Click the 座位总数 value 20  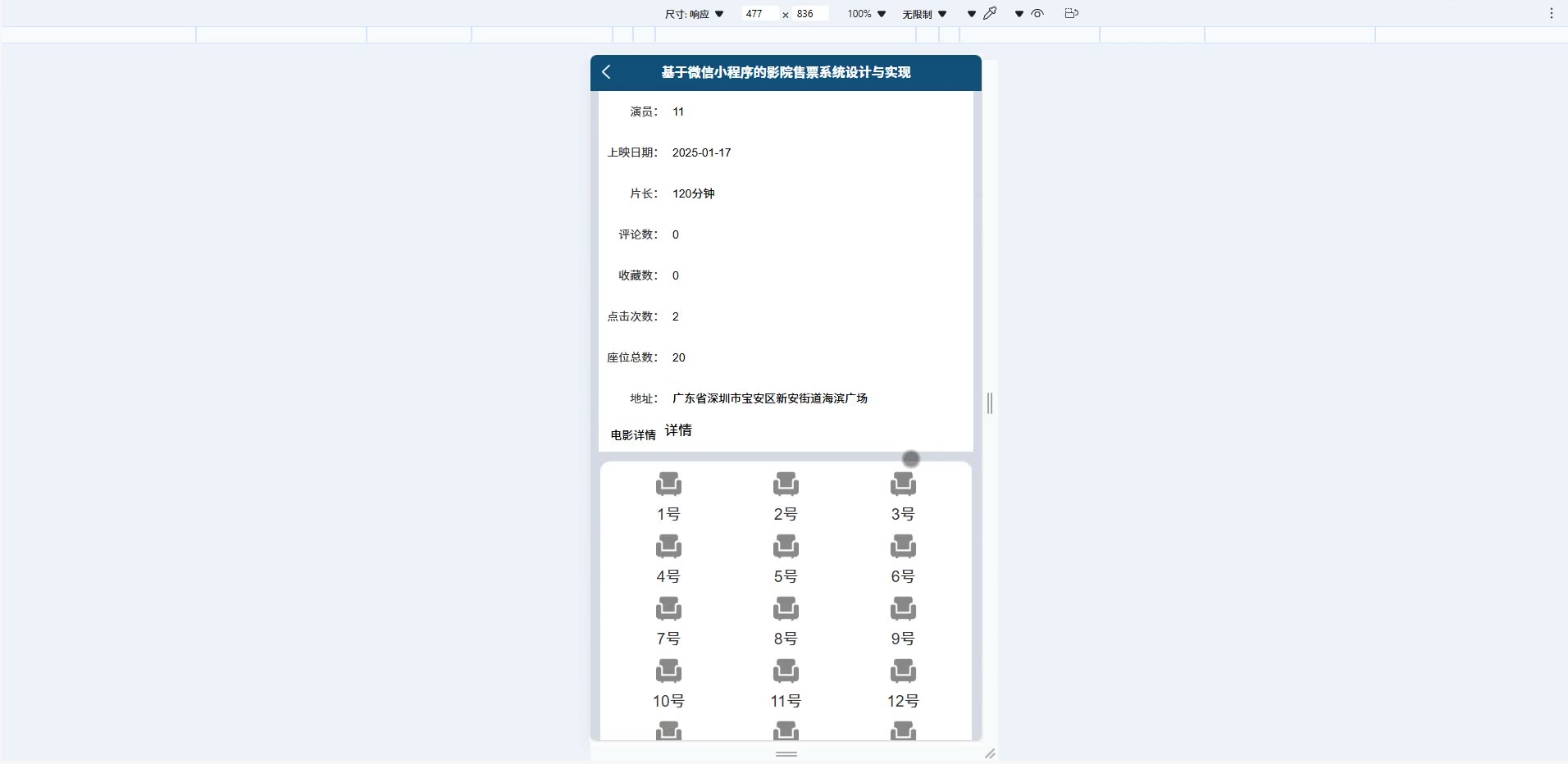click(x=678, y=357)
